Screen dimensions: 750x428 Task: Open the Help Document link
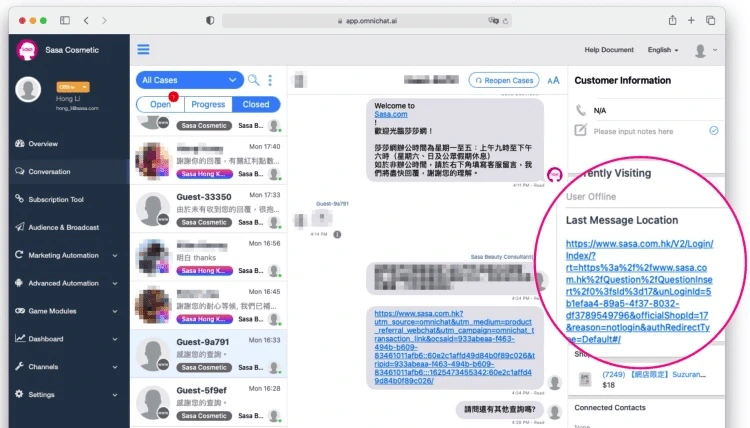coord(609,50)
